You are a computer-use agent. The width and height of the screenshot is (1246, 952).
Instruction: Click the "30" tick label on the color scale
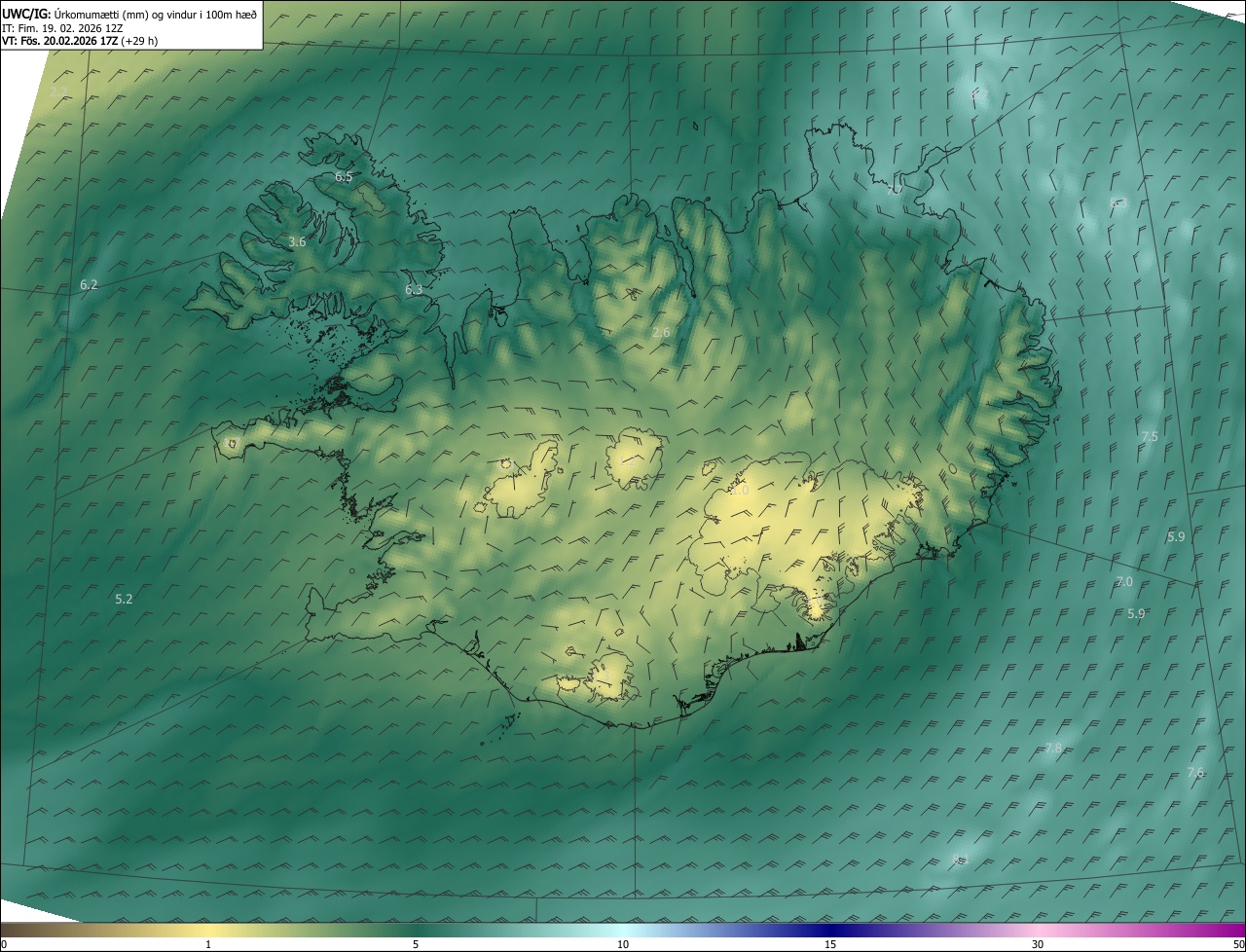click(1038, 944)
